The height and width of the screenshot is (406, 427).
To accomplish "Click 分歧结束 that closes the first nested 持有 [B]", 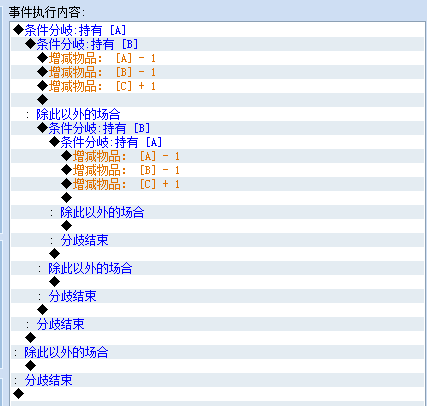I will (217, 324).
